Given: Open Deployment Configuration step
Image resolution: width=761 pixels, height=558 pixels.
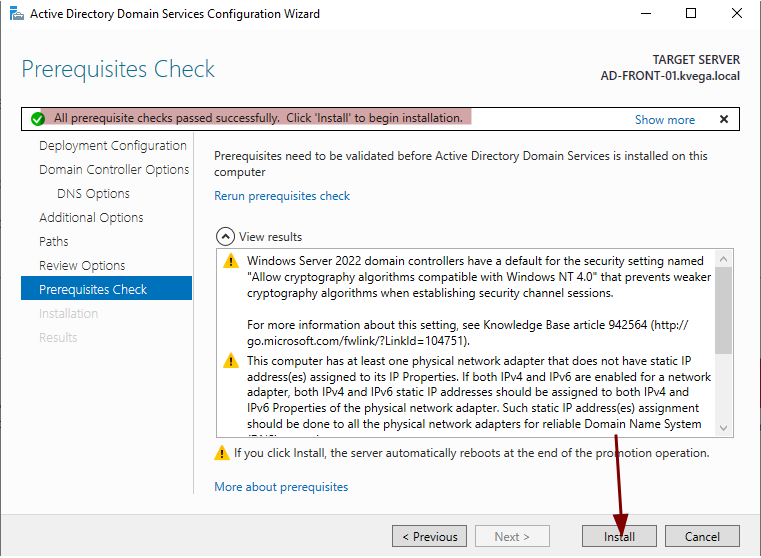Looking at the screenshot, I should tap(113, 146).
